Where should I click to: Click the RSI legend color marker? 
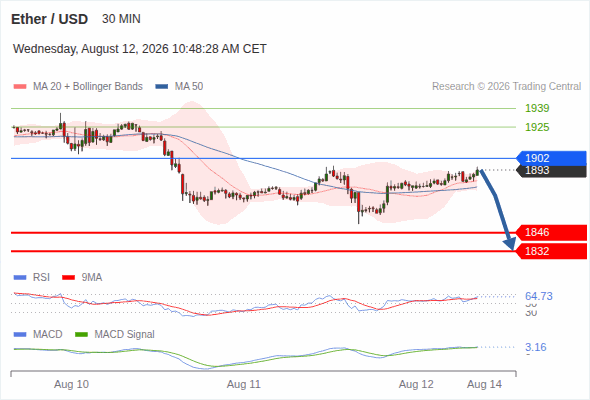click(x=20, y=278)
